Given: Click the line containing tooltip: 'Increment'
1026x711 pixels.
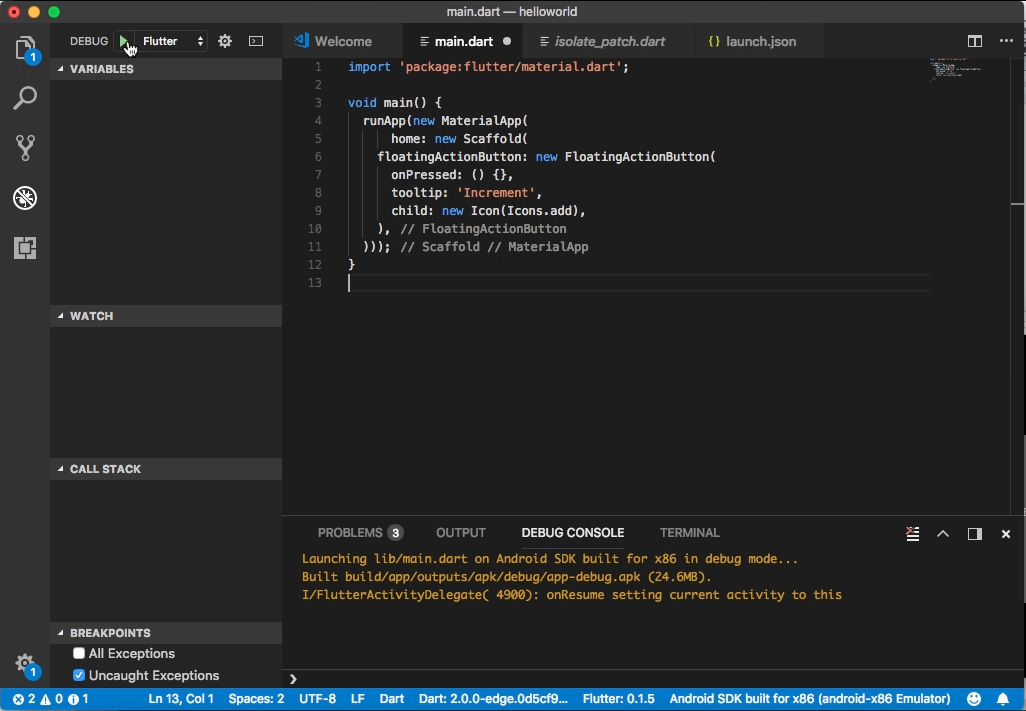Looking at the screenshot, I should point(466,192).
